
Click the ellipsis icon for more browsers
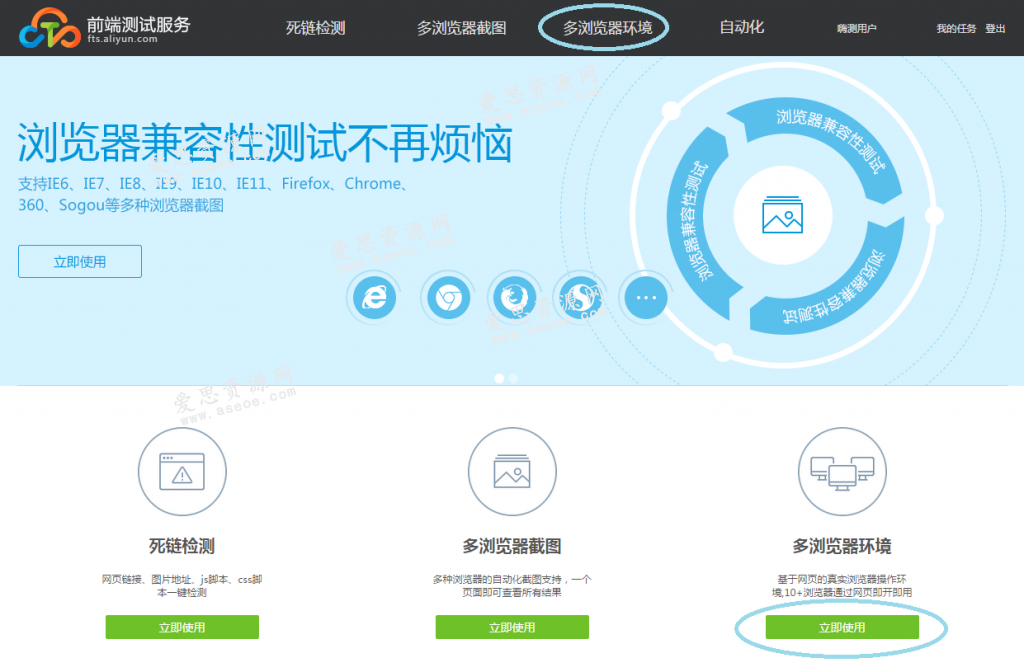[645, 297]
